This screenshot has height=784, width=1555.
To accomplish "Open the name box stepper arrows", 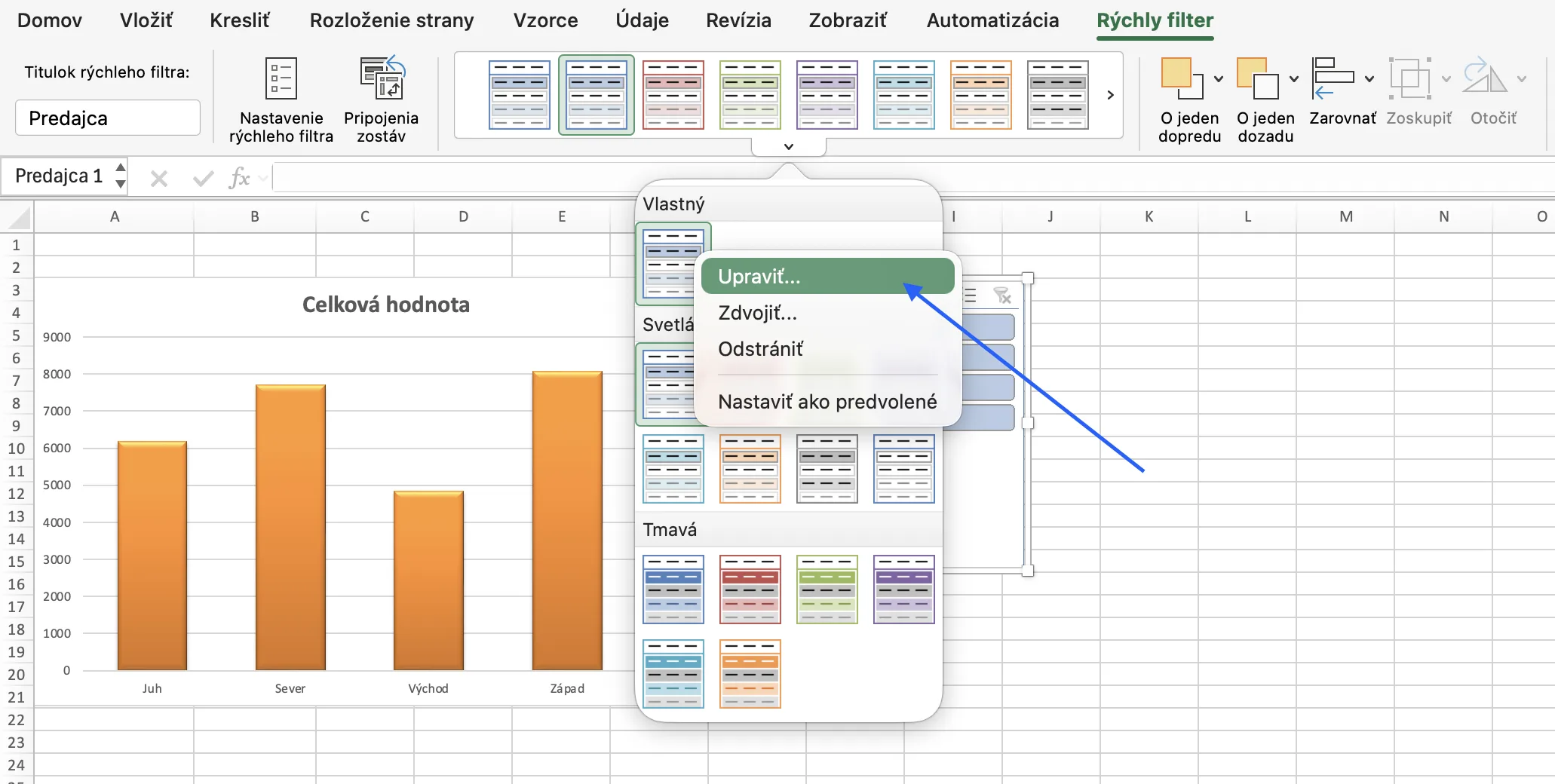I will tap(120, 176).
